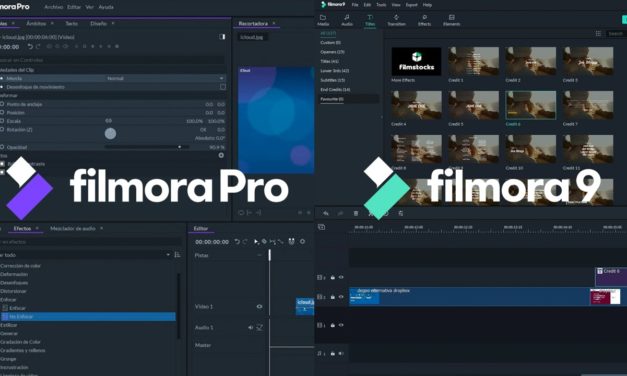Expand the Gradación de Color group
The height and width of the screenshot is (376, 627).
pyautogui.click(x=20, y=342)
